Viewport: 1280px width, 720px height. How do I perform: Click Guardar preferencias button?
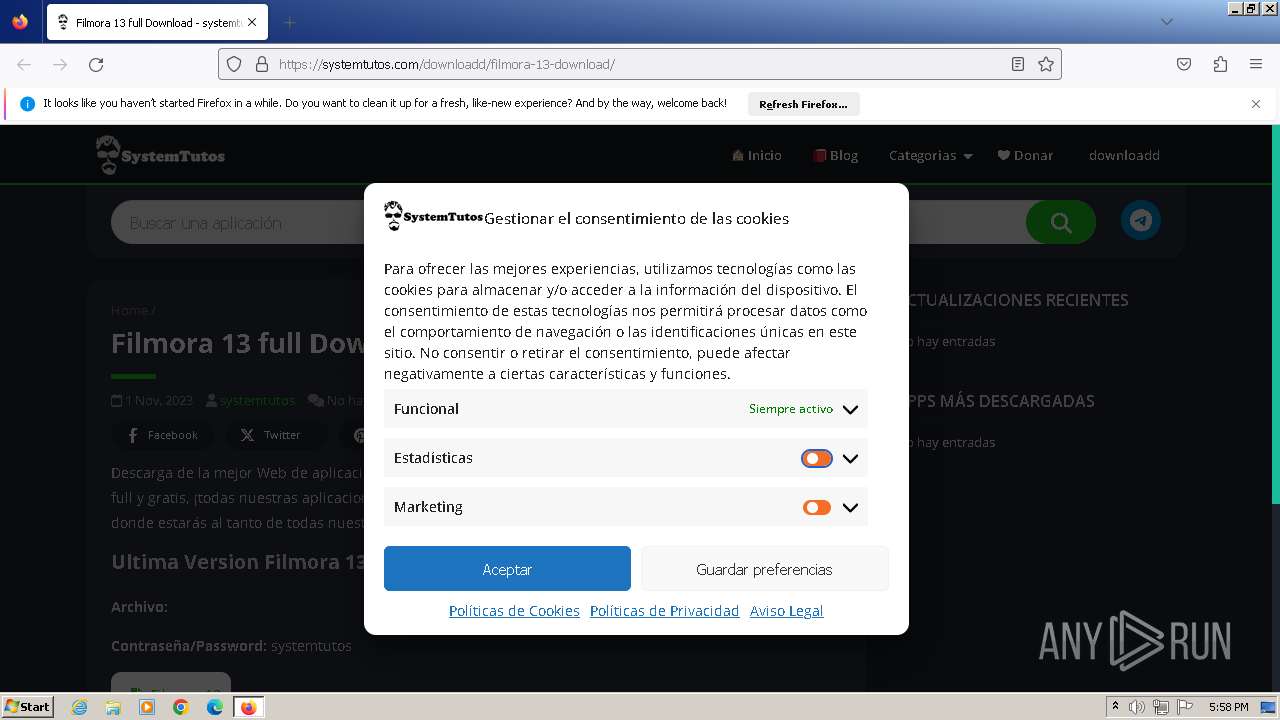(764, 569)
